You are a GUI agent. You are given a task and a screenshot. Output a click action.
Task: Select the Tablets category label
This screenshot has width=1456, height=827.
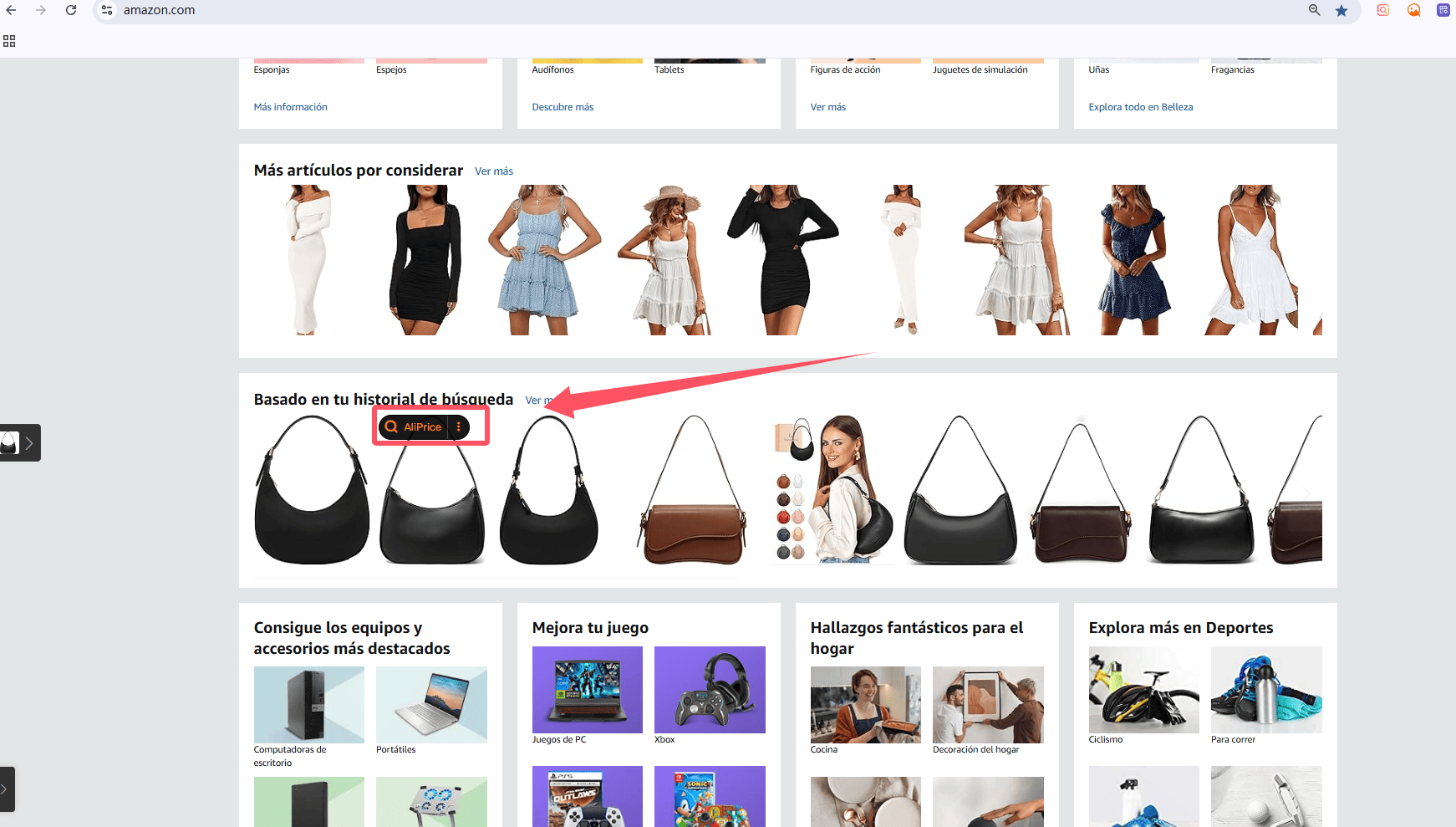(669, 69)
